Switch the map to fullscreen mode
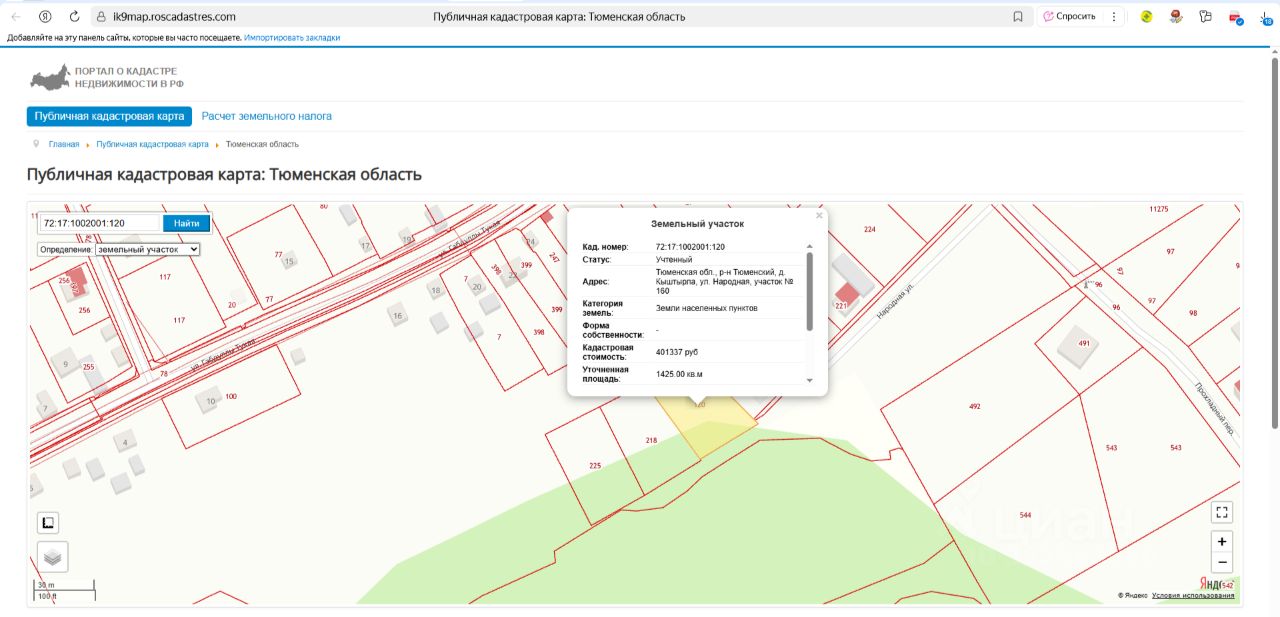The width and height of the screenshot is (1280, 617). click(1221, 513)
